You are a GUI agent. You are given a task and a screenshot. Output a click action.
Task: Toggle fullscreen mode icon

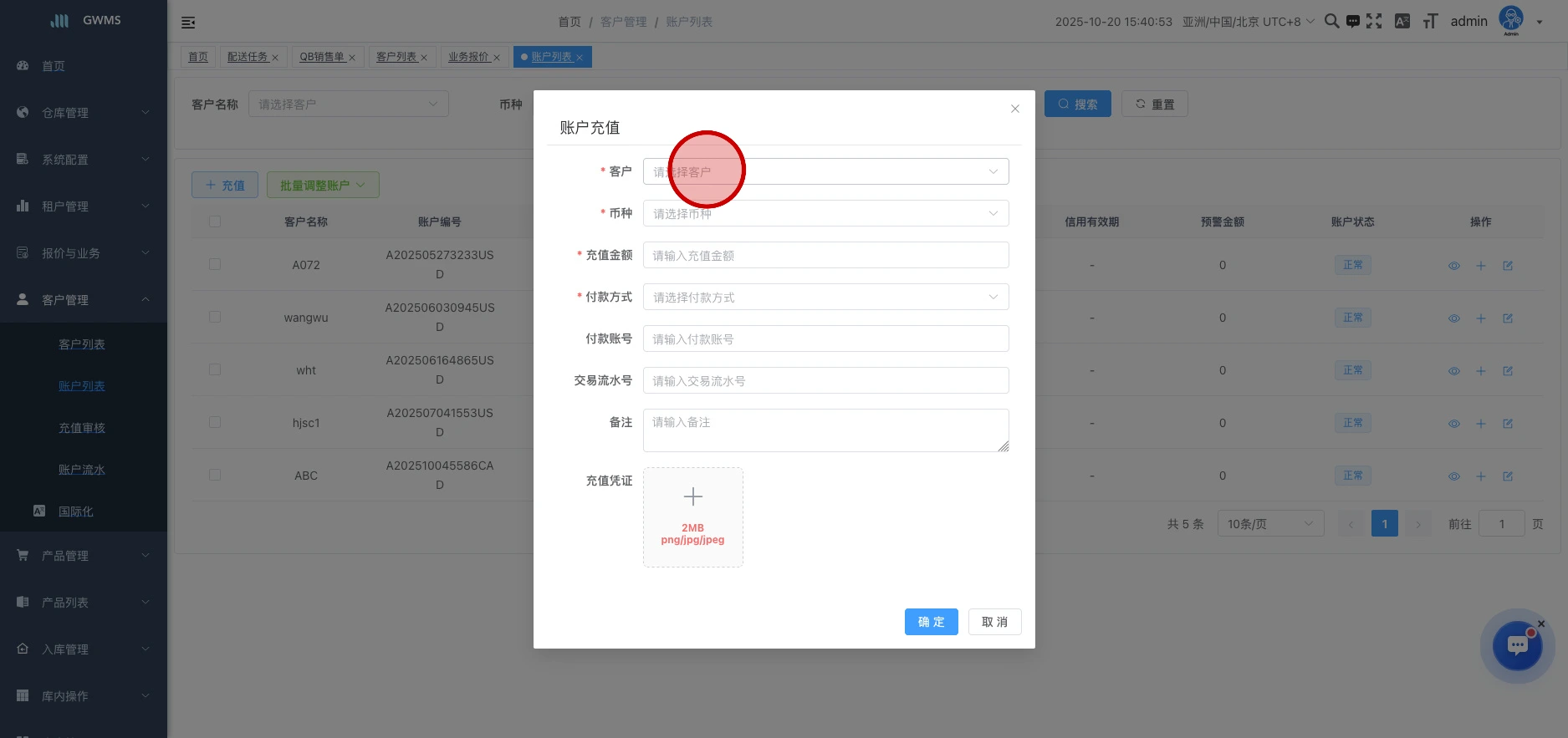point(1374,22)
